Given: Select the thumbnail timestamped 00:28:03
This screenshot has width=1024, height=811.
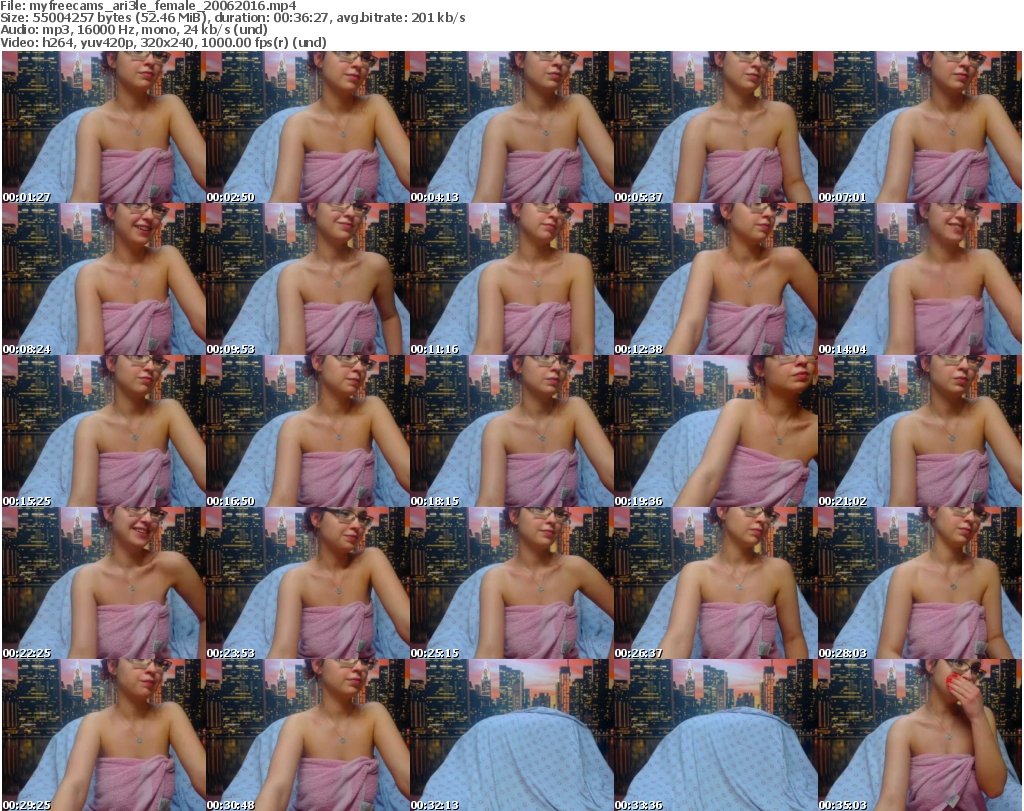Looking at the screenshot, I should (x=919, y=583).
